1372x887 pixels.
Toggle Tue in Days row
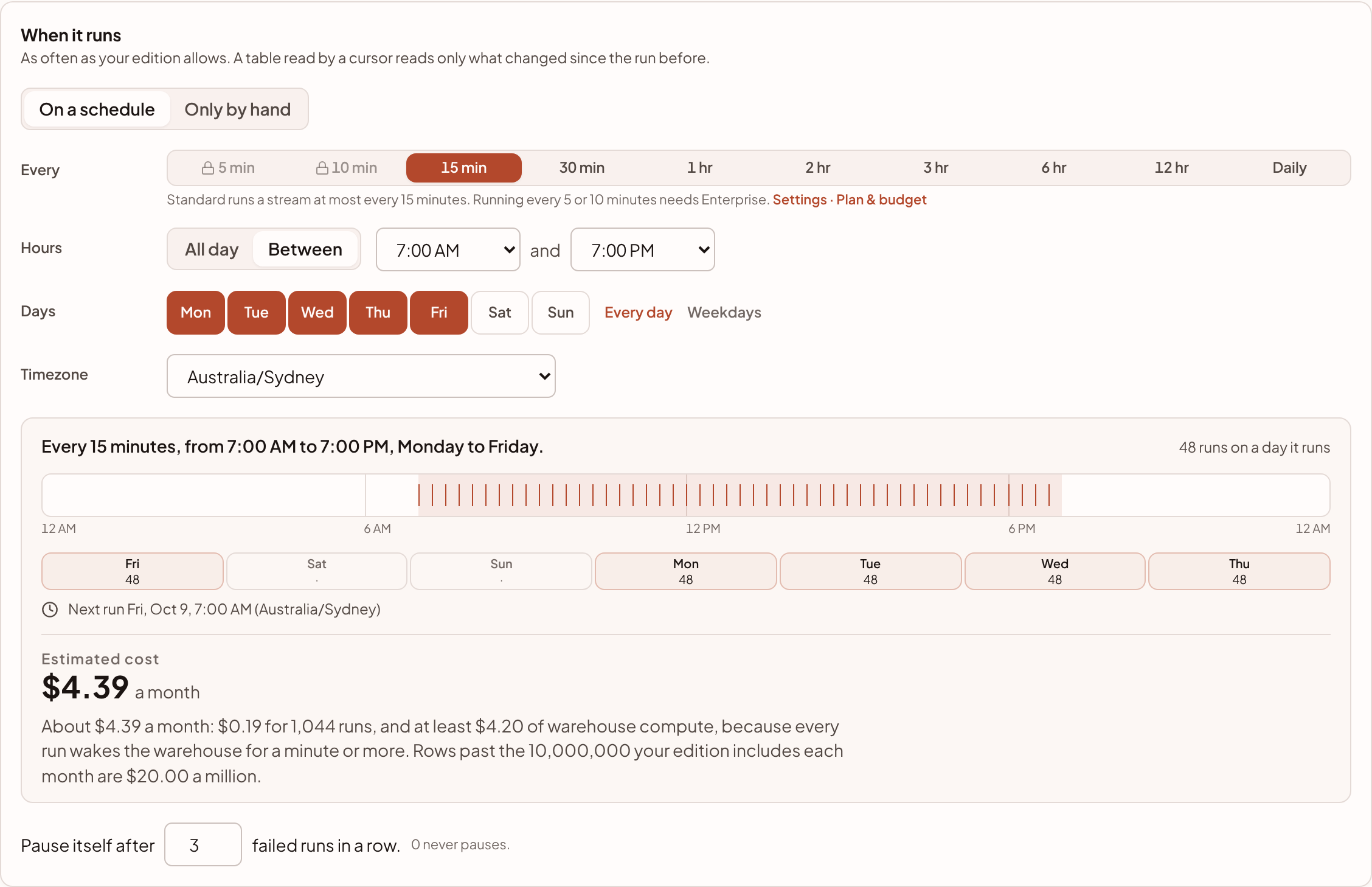pyautogui.click(x=257, y=313)
